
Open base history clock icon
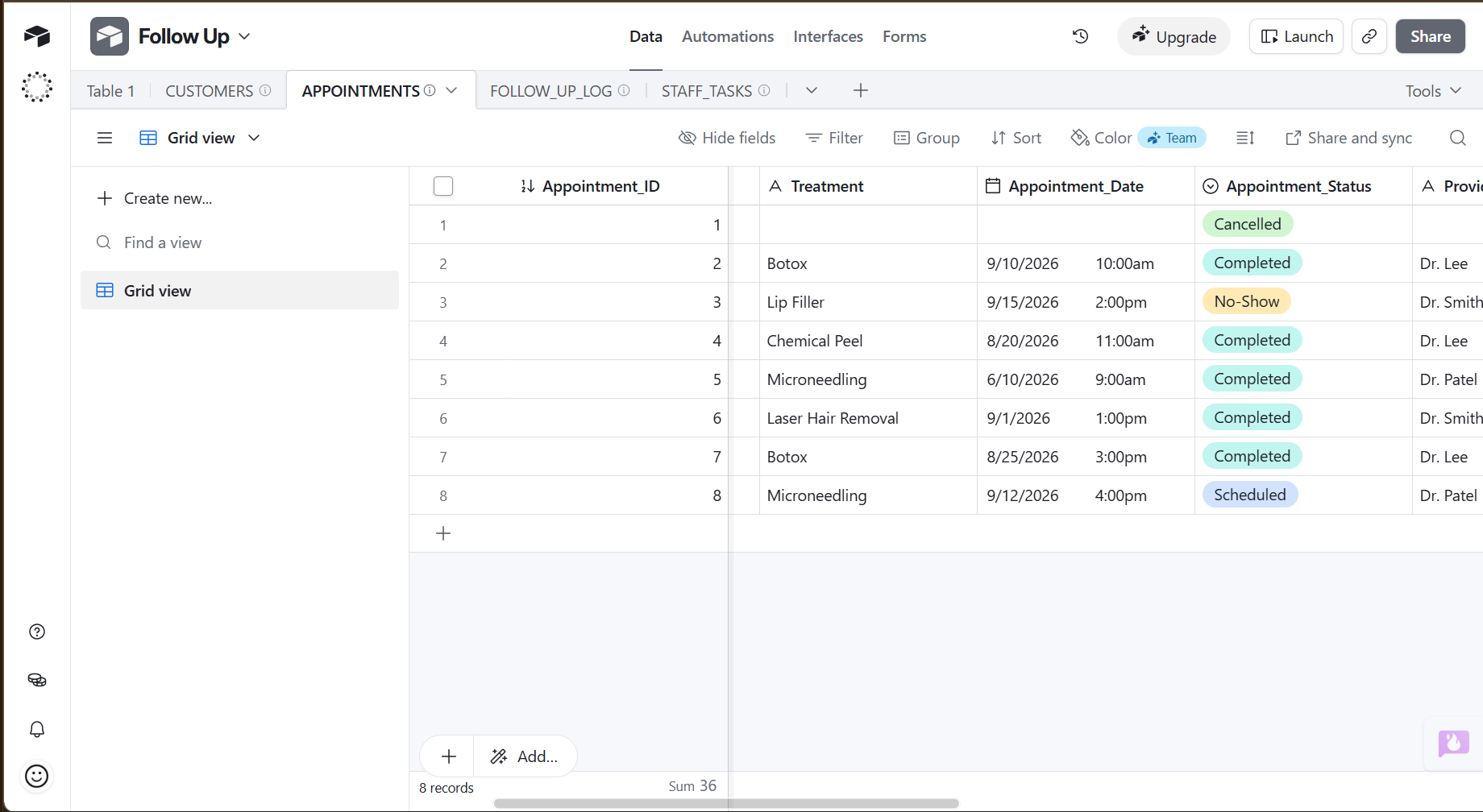pos(1081,36)
